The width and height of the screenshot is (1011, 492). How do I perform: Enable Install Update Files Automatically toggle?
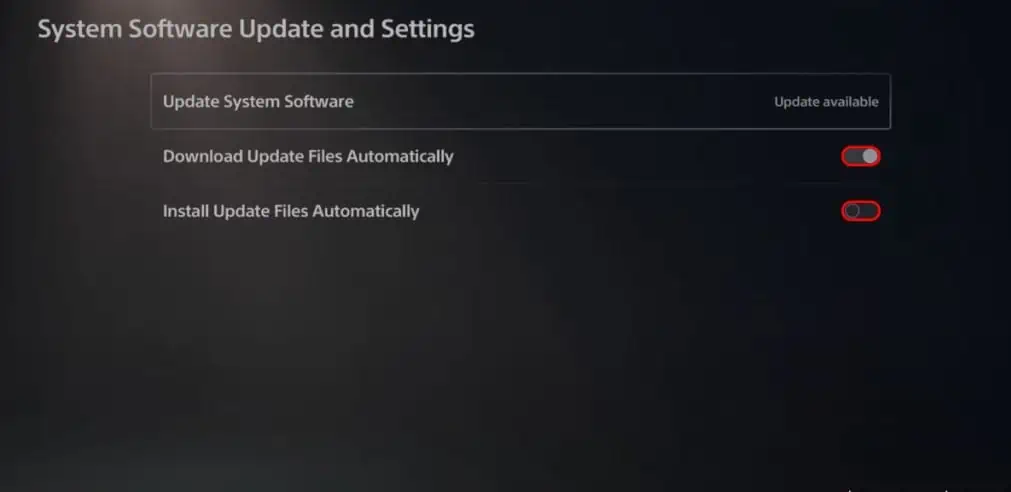pyautogui.click(x=861, y=211)
